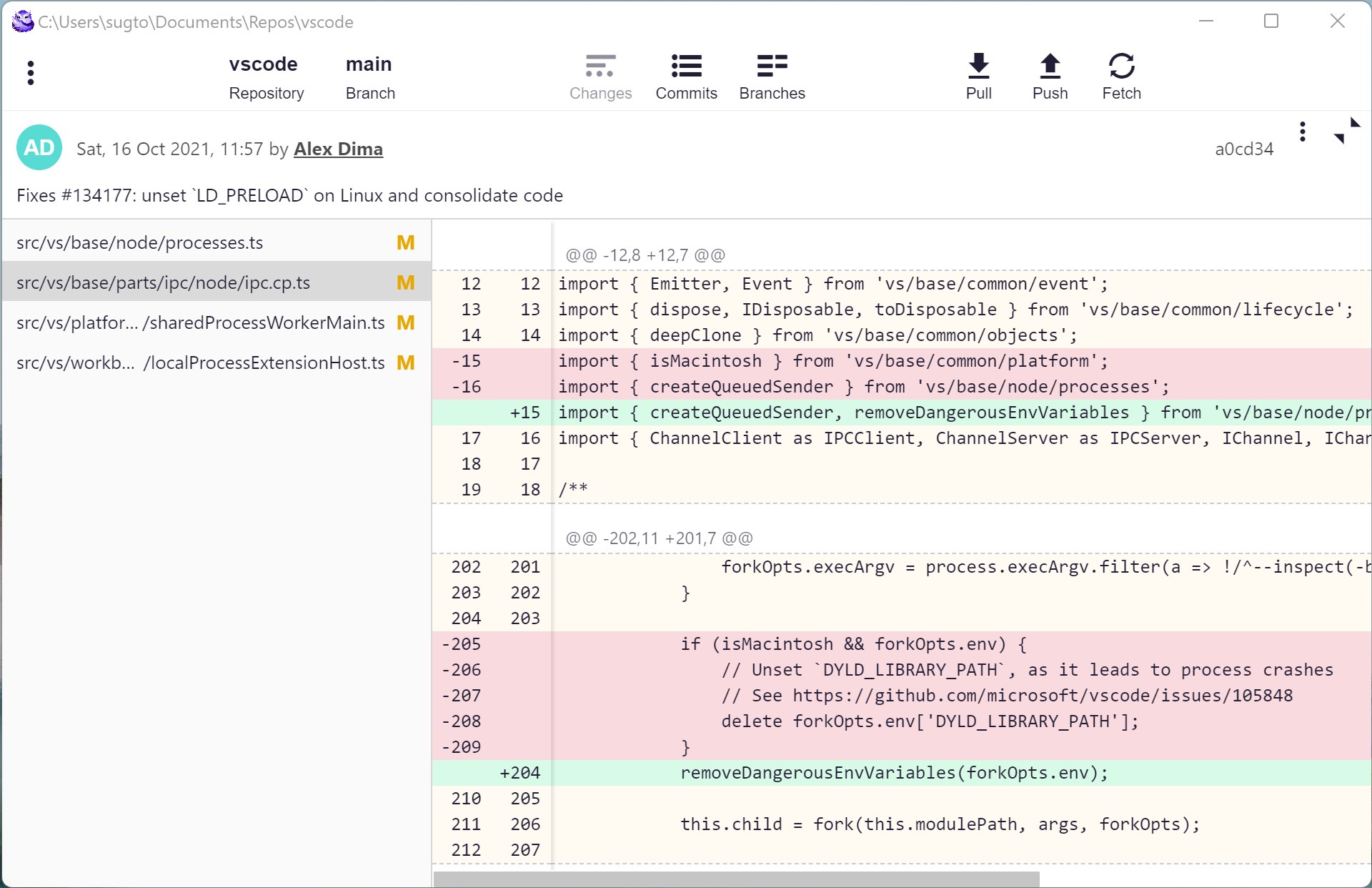1372x888 pixels.
Task: Open commit options three-dots menu
Action: [1302, 132]
